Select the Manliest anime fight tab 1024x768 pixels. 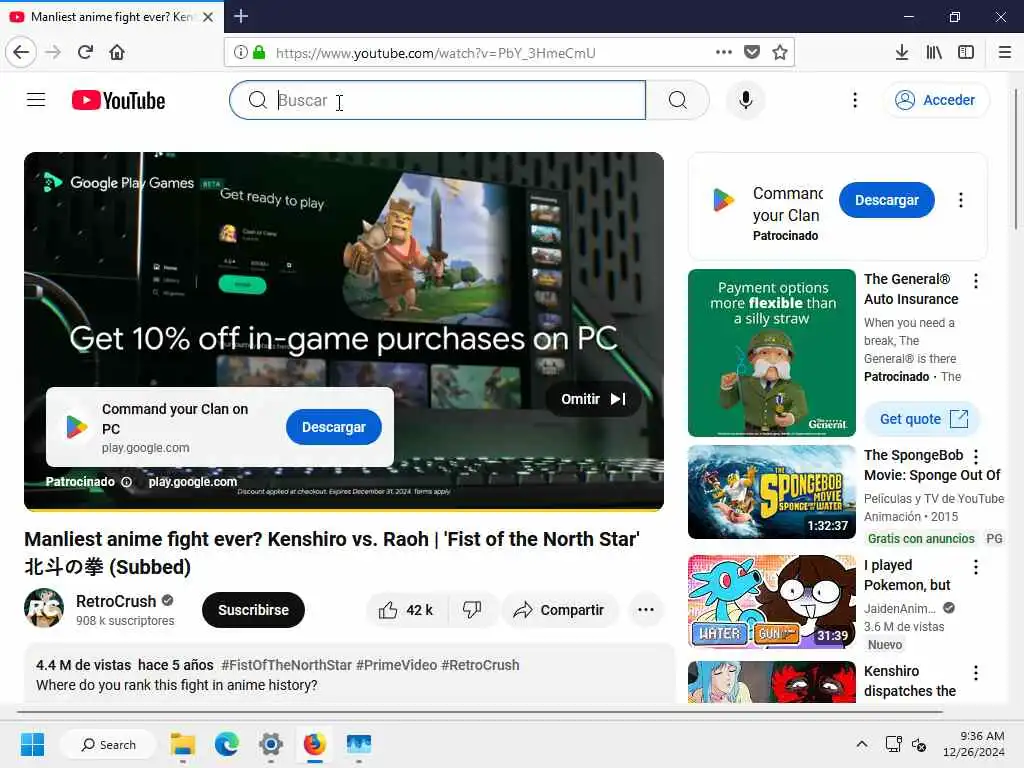click(x=112, y=17)
